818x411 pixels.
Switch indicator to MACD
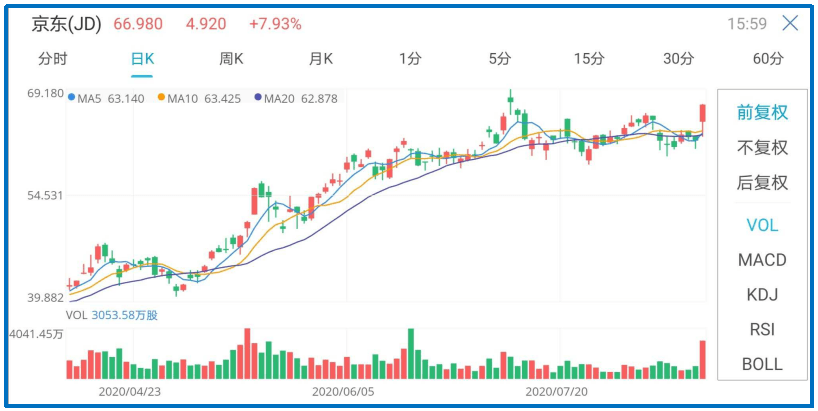pos(762,260)
